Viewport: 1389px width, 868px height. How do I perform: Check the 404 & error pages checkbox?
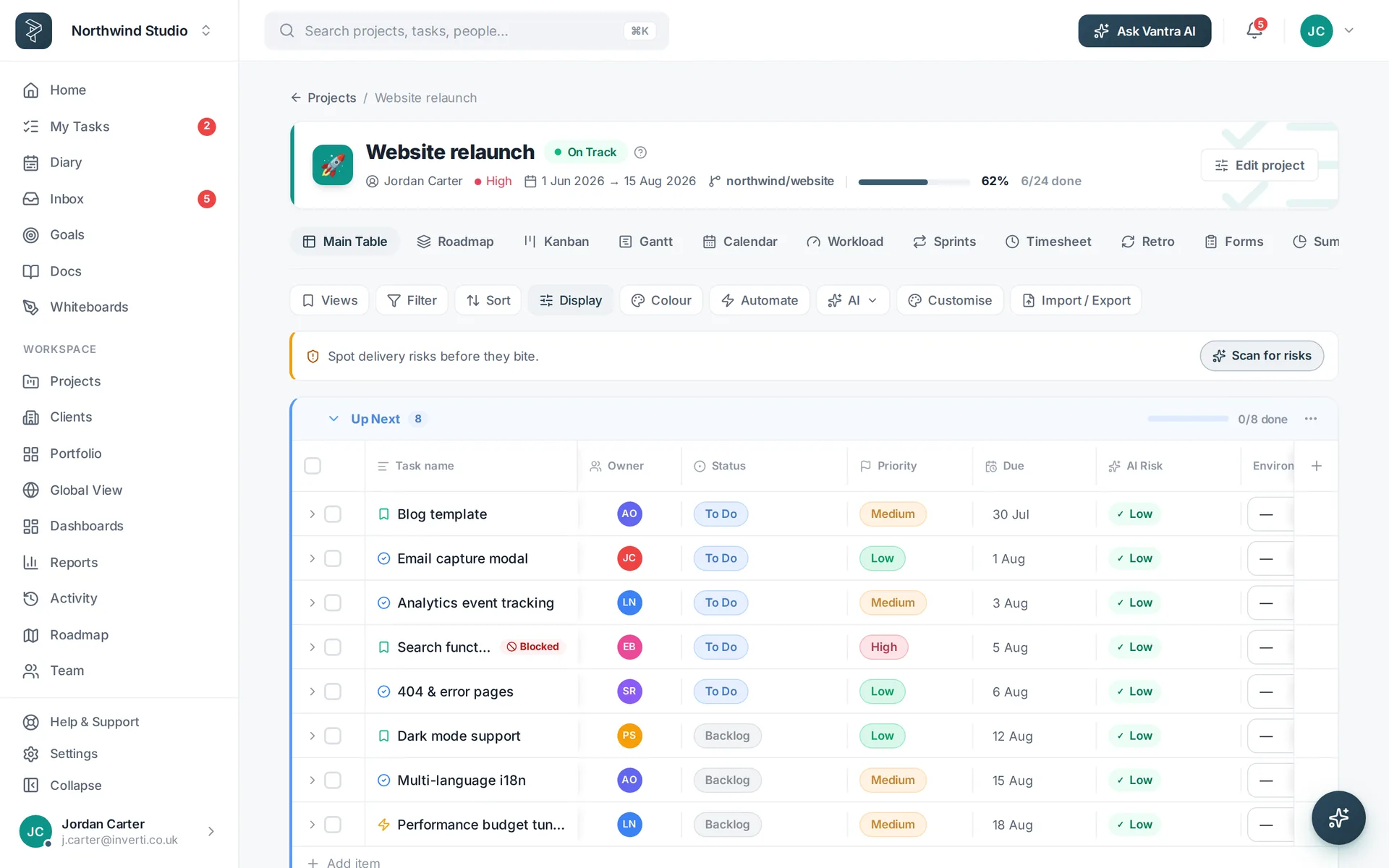[333, 692]
